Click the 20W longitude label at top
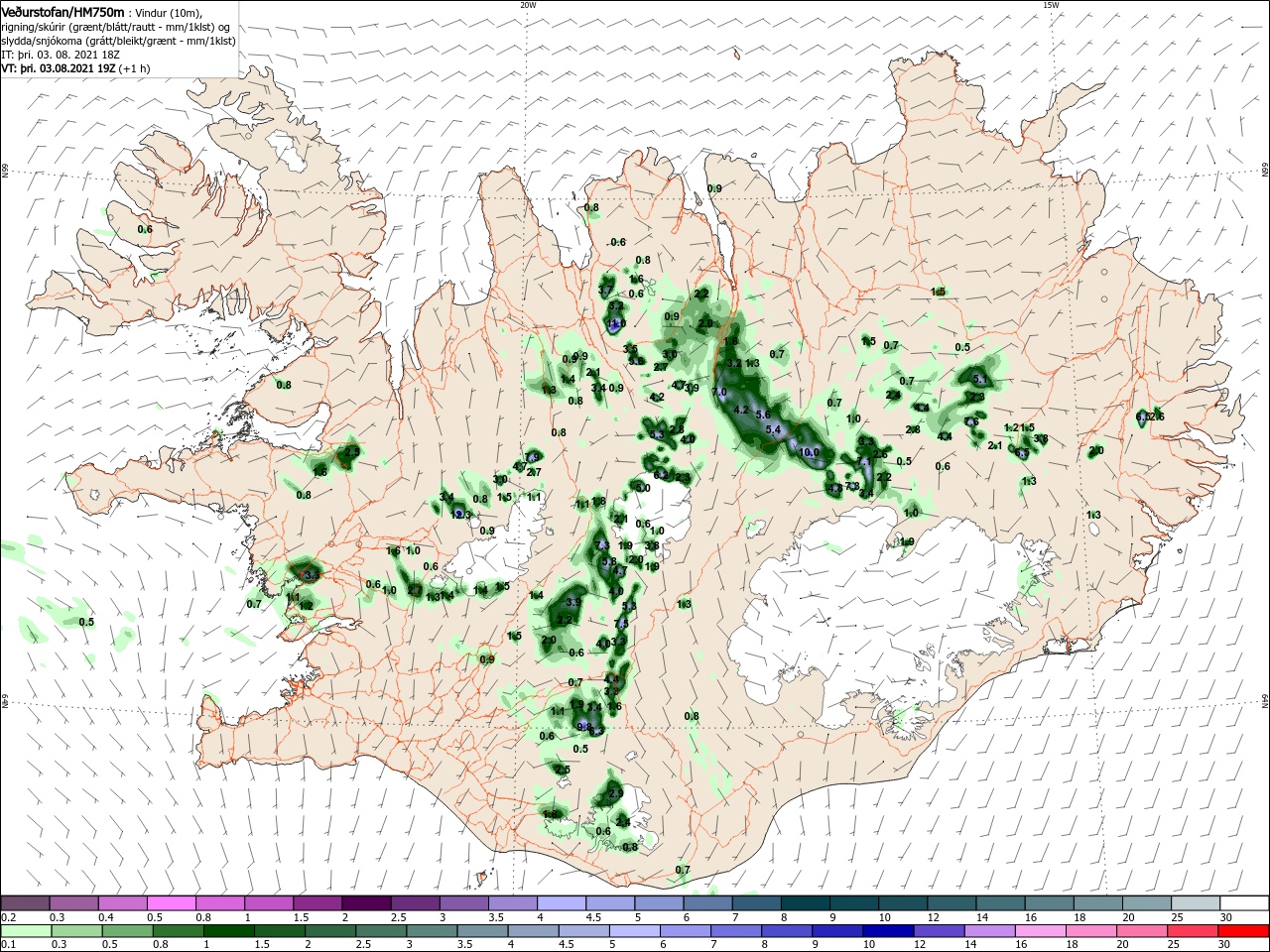The image size is (1270, 952). (528, 5)
